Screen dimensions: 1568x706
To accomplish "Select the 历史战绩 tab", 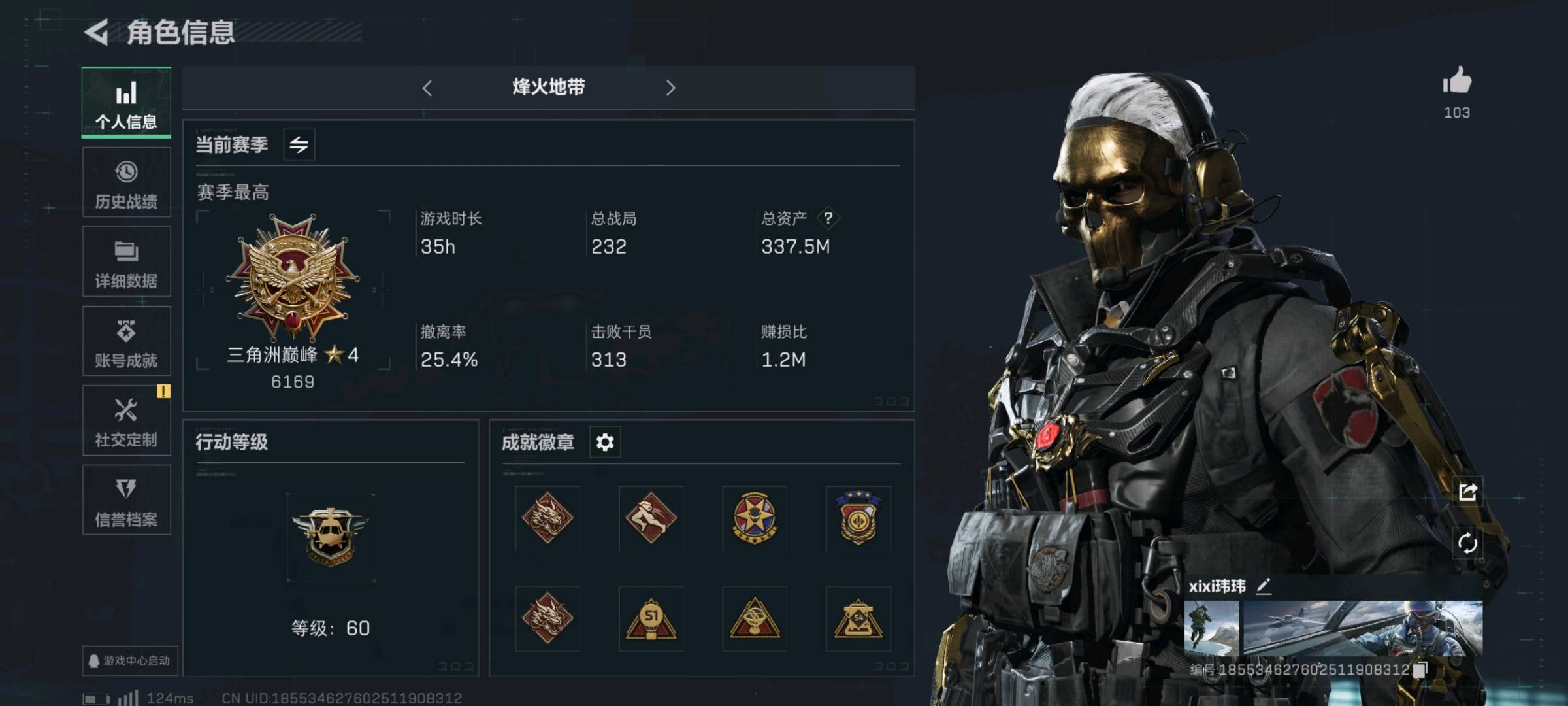I will point(126,182).
